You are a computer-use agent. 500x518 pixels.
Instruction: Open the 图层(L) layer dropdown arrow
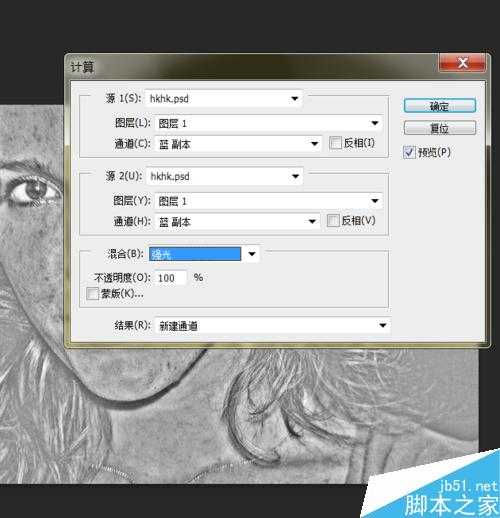pyautogui.click(x=375, y=123)
